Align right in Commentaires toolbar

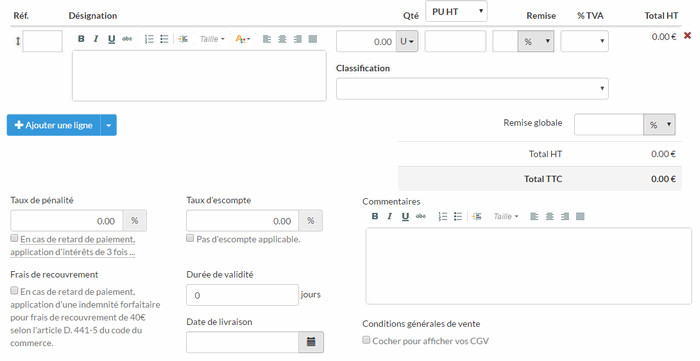tap(565, 216)
